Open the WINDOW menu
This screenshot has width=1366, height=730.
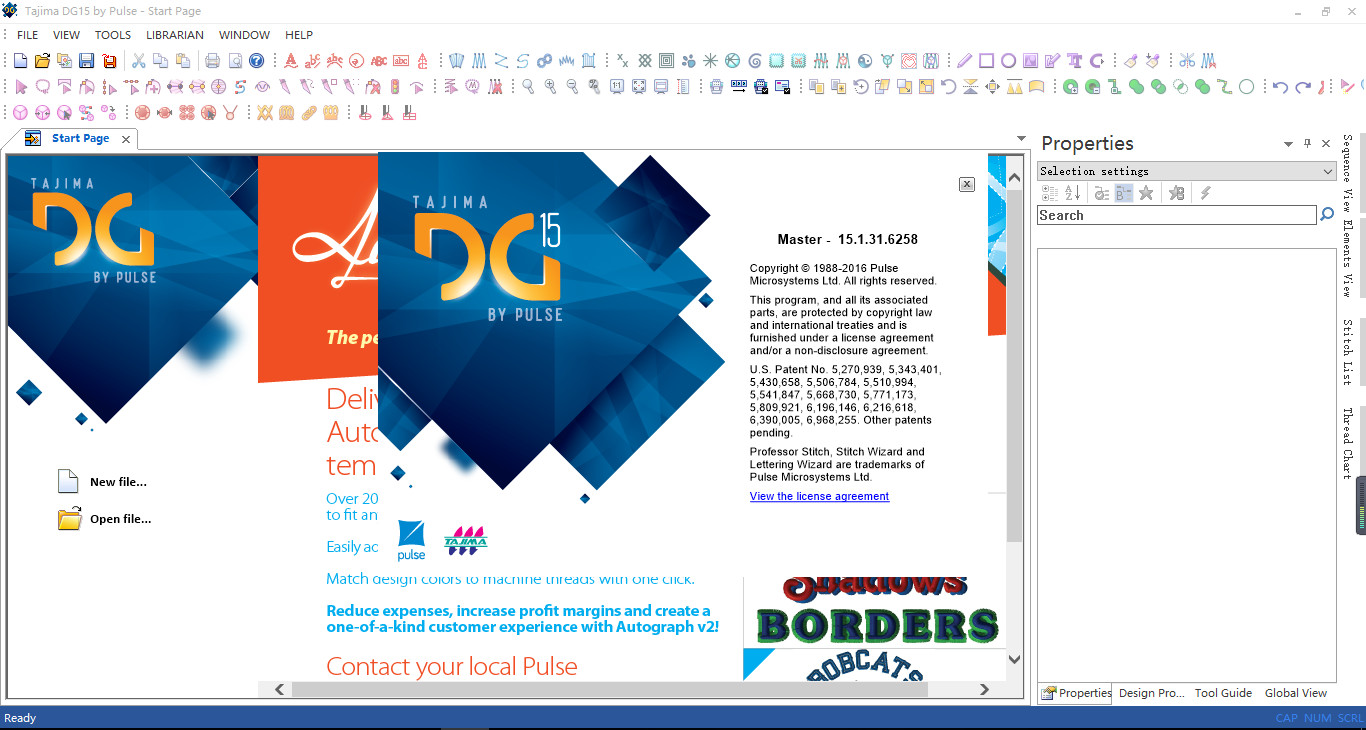[244, 35]
